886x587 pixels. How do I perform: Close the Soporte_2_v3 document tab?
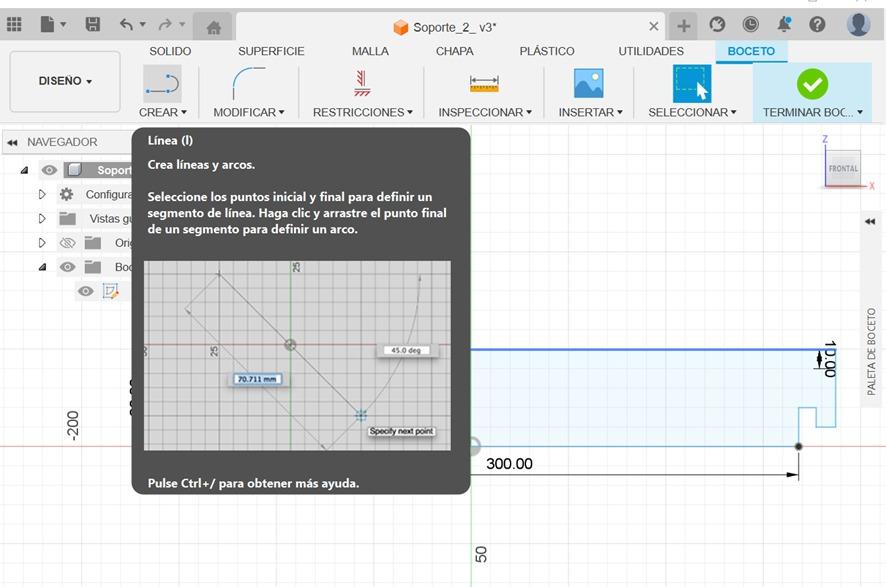pos(653,26)
